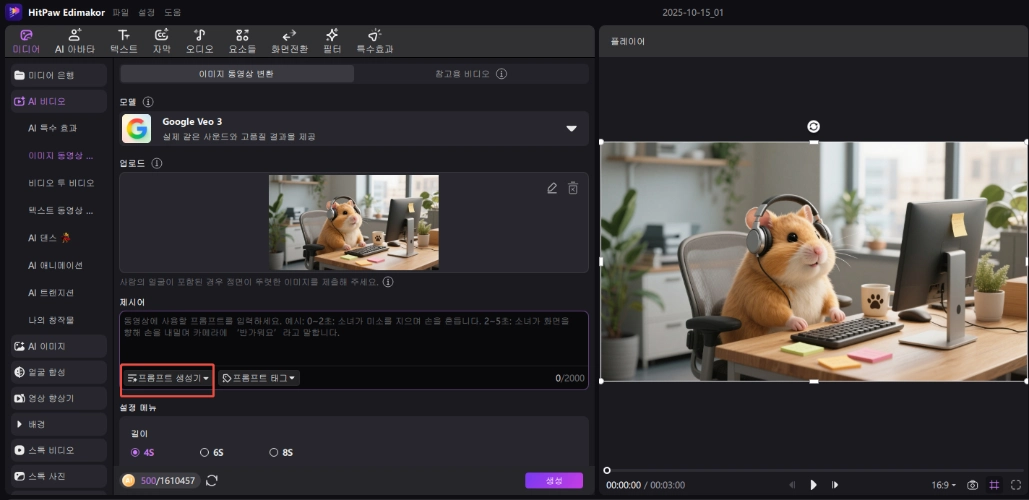1029x500 pixels.
Task: Select the 텍스트 text tool icon
Action: click(123, 40)
